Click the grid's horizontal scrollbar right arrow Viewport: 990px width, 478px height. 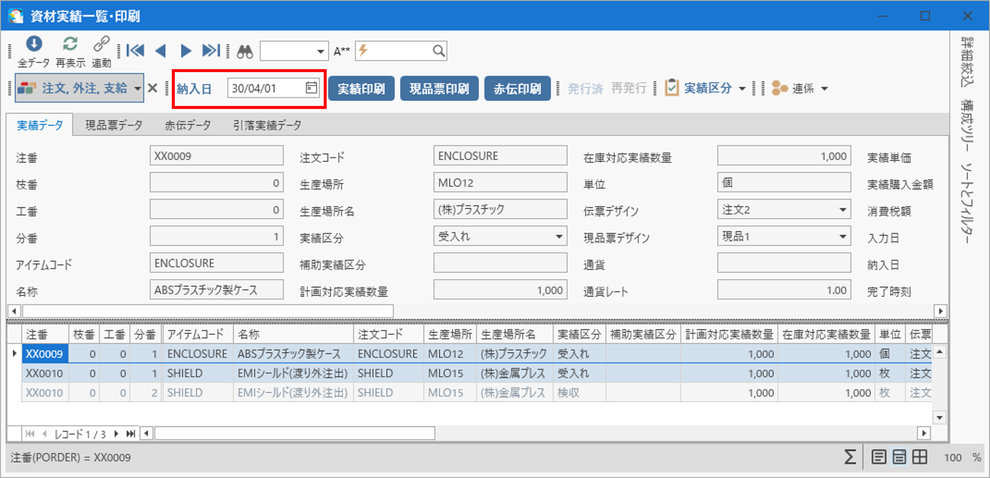924,433
